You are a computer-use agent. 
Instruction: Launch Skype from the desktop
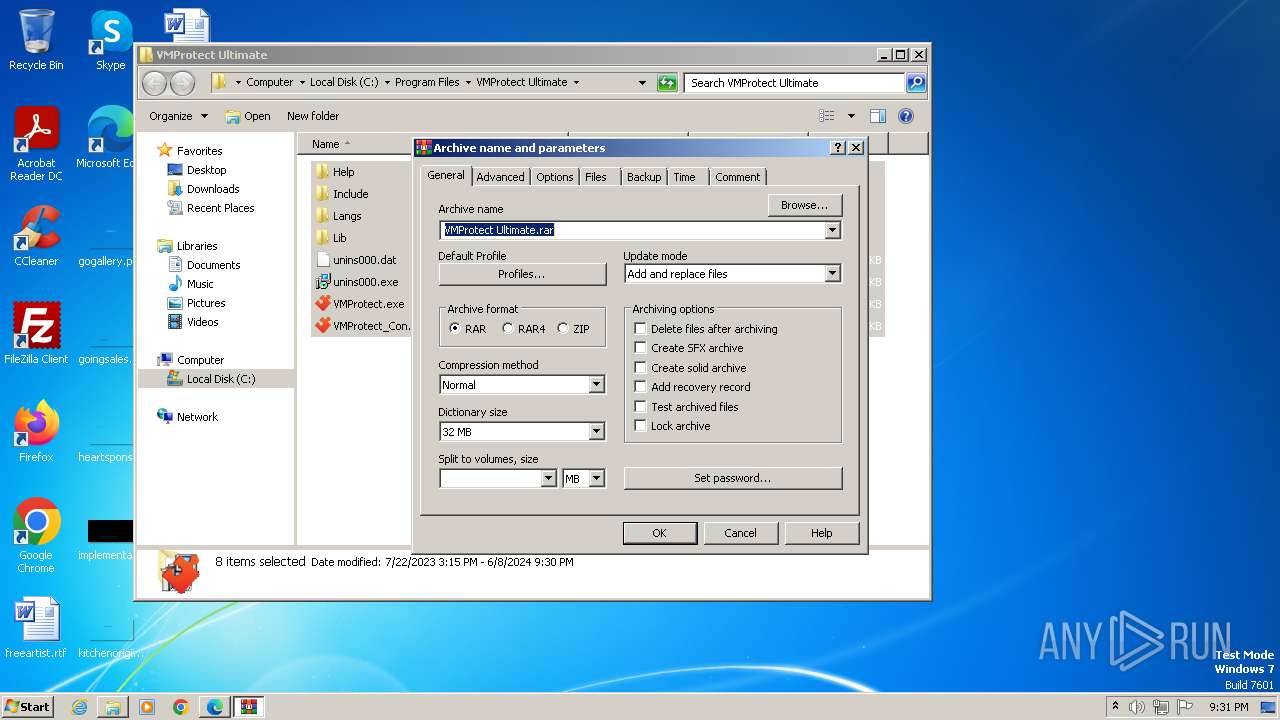pos(111,40)
